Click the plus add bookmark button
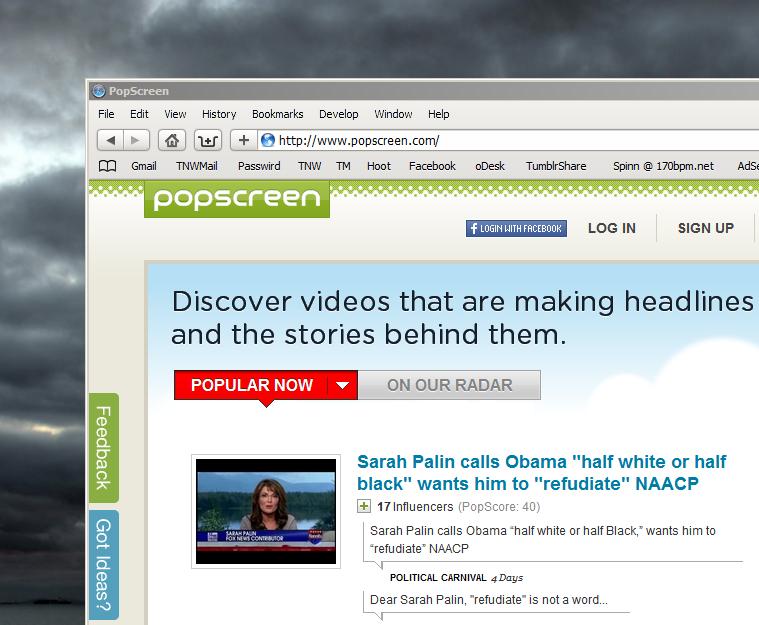 [243, 140]
